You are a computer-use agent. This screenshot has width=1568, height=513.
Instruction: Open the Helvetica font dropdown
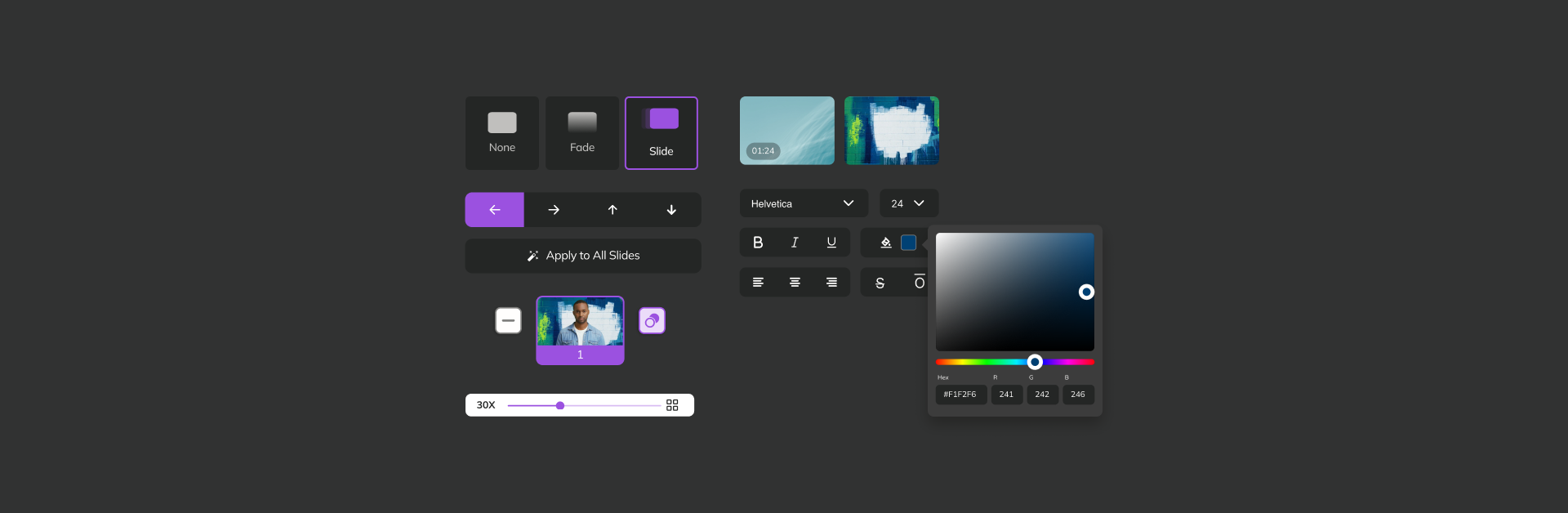click(x=804, y=203)
